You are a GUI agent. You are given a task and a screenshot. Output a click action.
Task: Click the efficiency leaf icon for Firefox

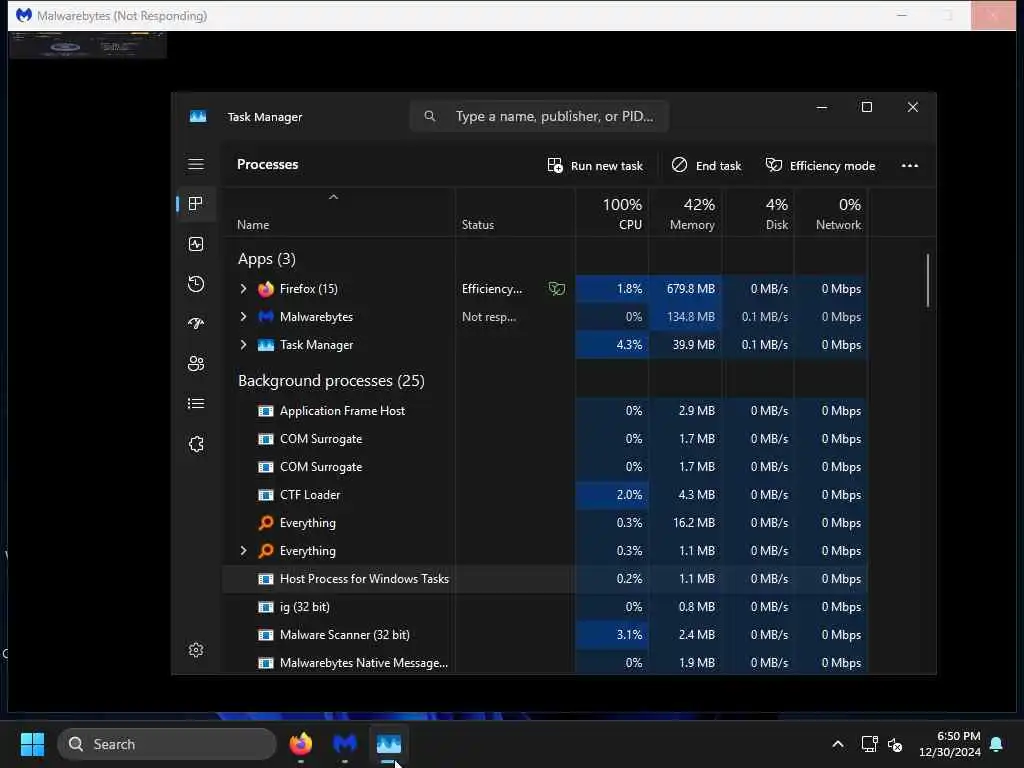(x=556, y=289)
